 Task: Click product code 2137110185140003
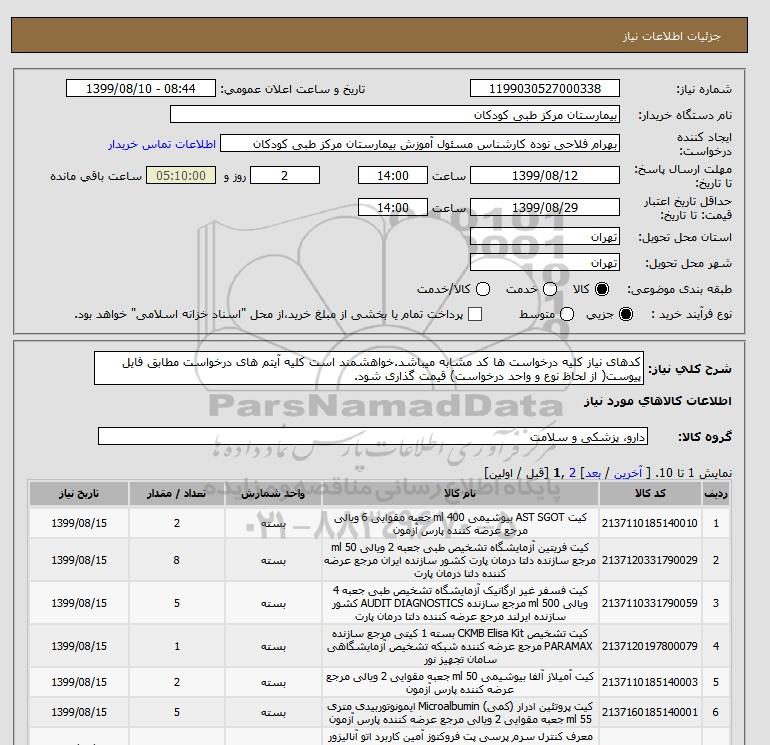(650, 682)
